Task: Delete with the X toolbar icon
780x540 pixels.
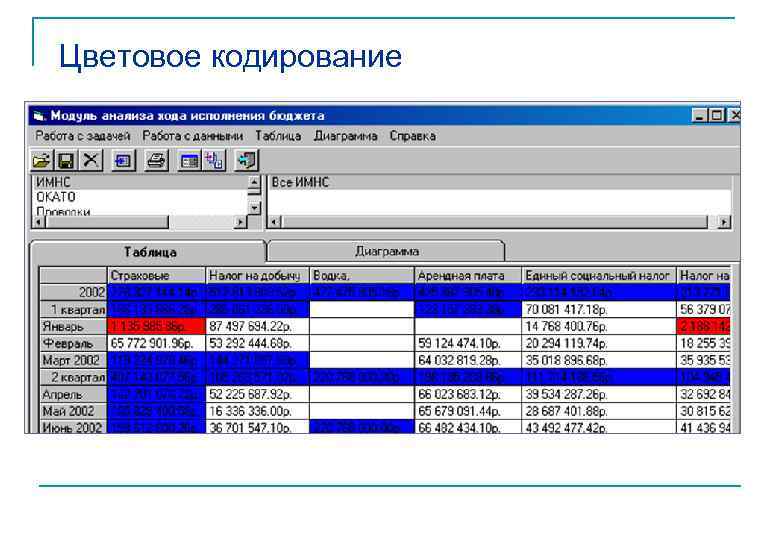Action: pos(91,161)
